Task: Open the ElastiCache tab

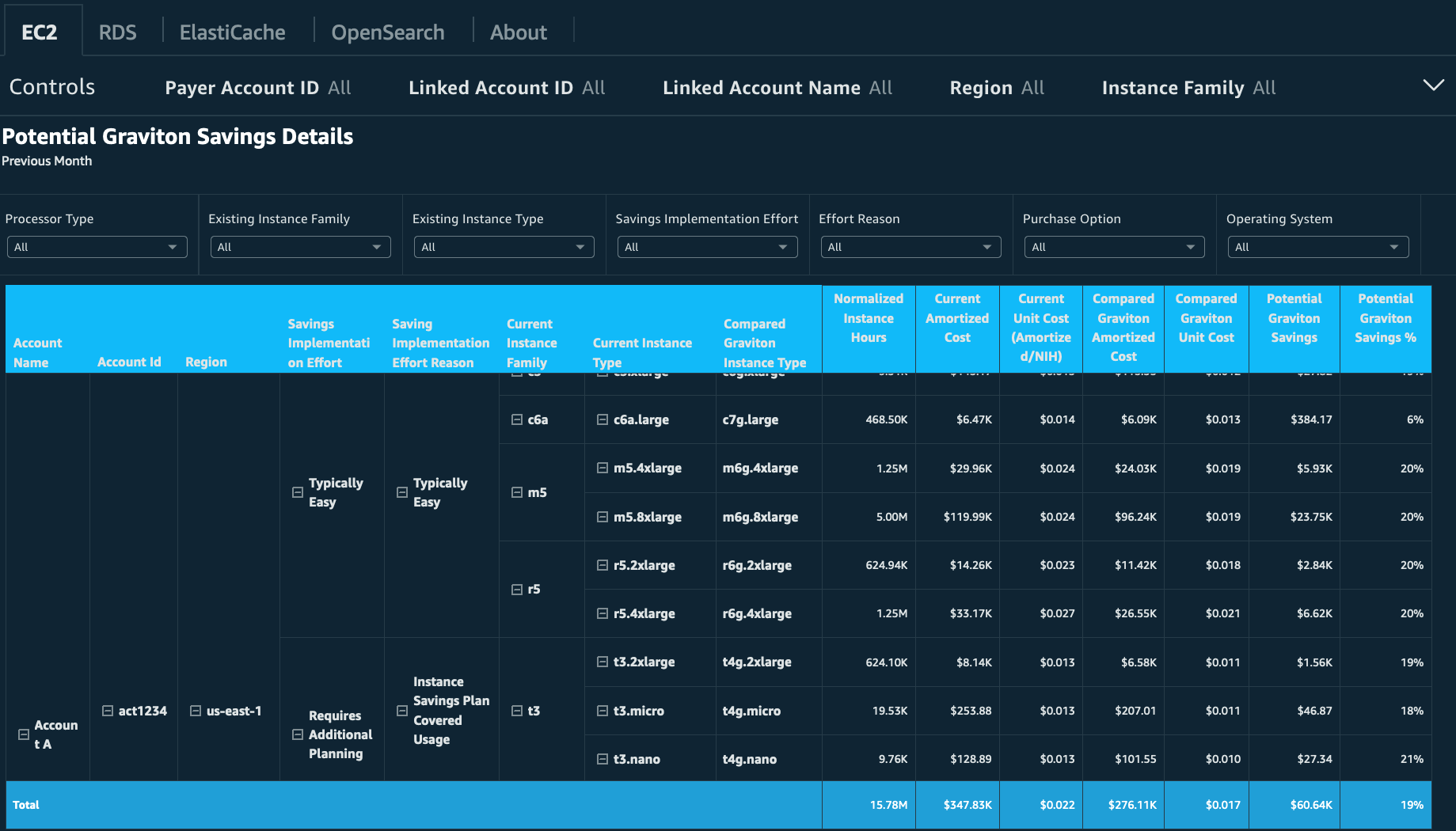Action: (x=232, y=32)
